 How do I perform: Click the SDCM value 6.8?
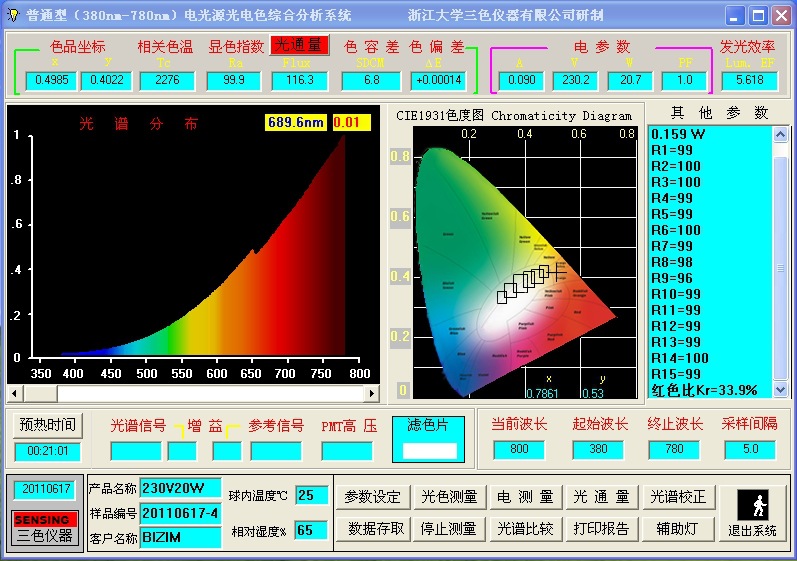coord(371,80)
